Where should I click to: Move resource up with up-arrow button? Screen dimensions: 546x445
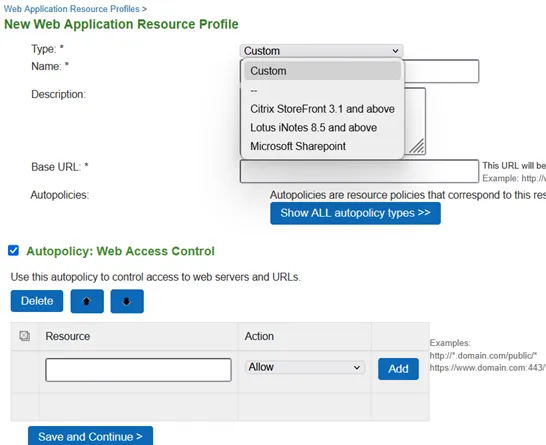click(x=87, y=301)
